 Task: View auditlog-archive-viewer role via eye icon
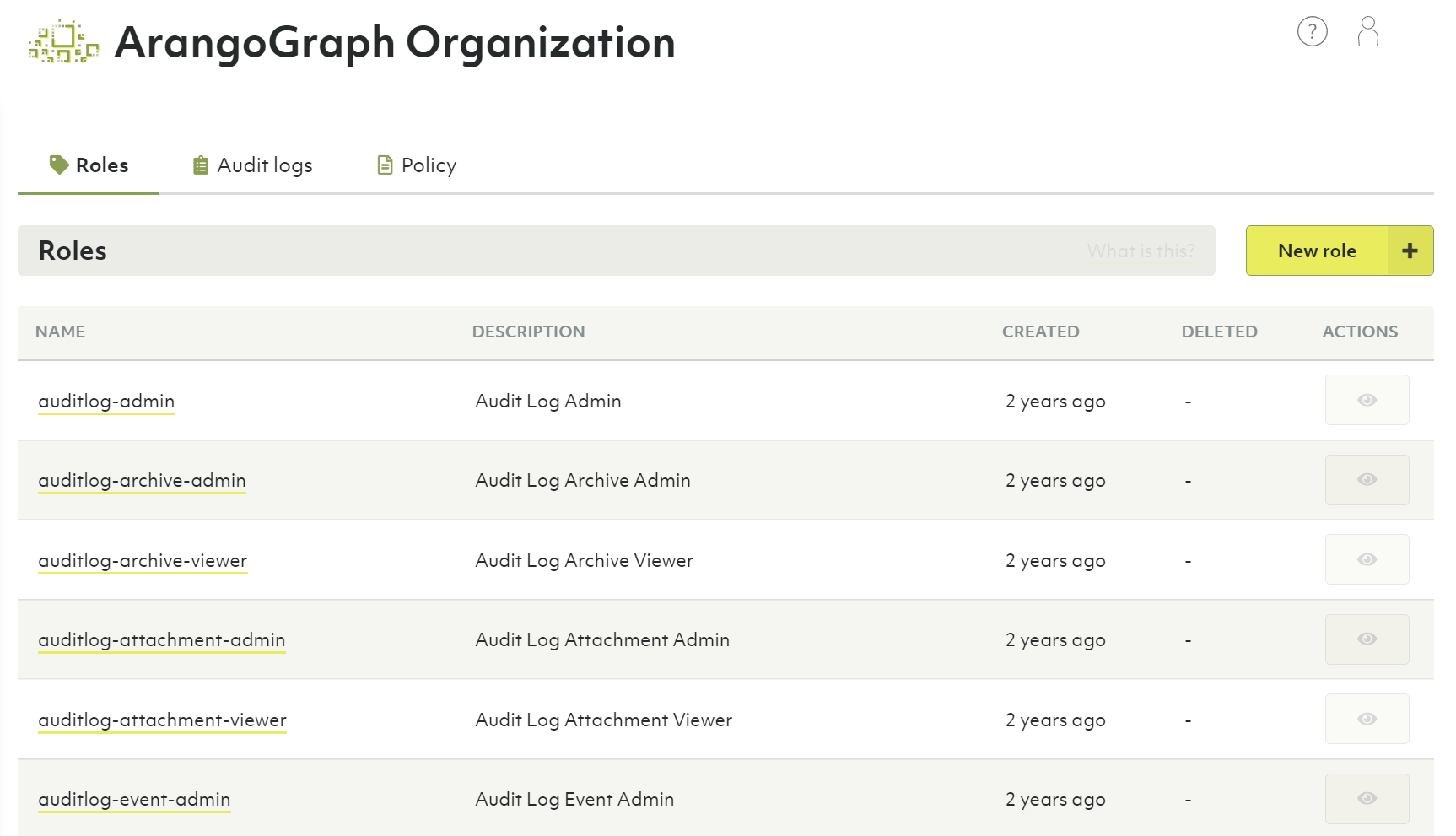pyautogui.click(x=1367, y=559)
